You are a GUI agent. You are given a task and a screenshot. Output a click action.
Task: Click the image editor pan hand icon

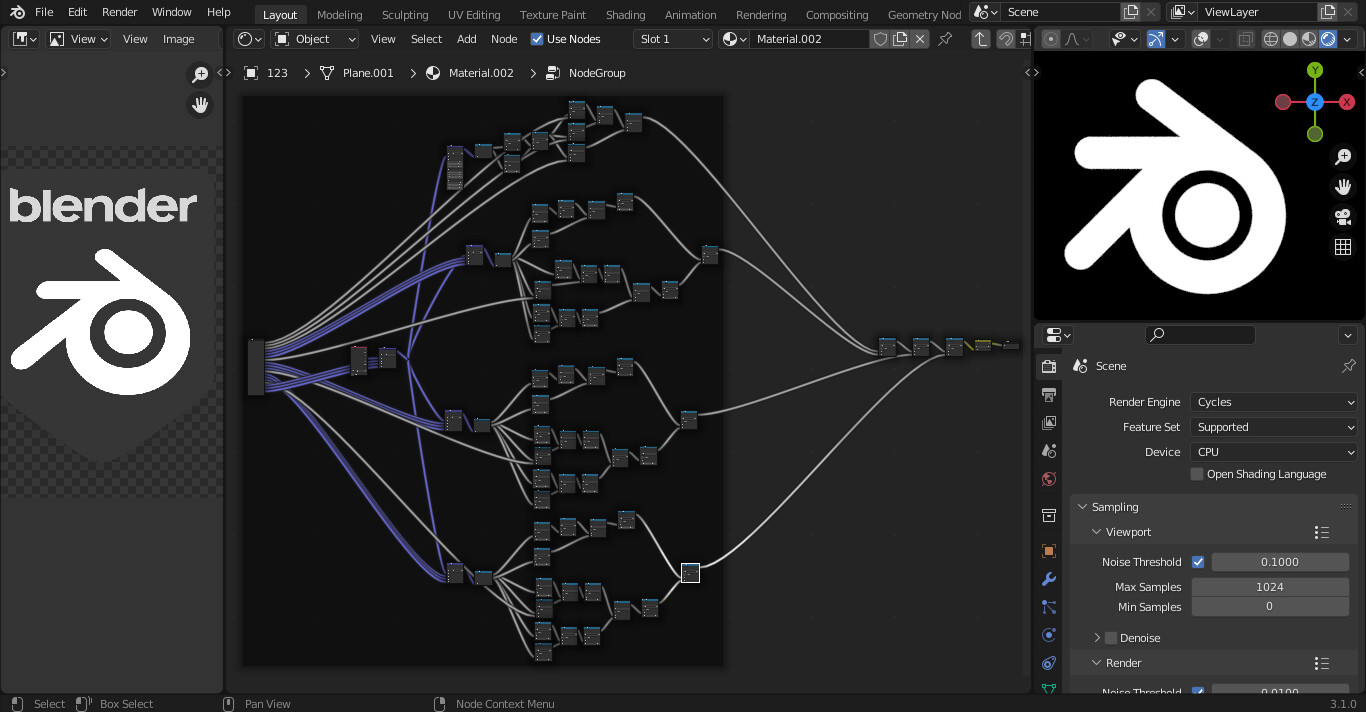pyautogui.click(x=200, y=105)
